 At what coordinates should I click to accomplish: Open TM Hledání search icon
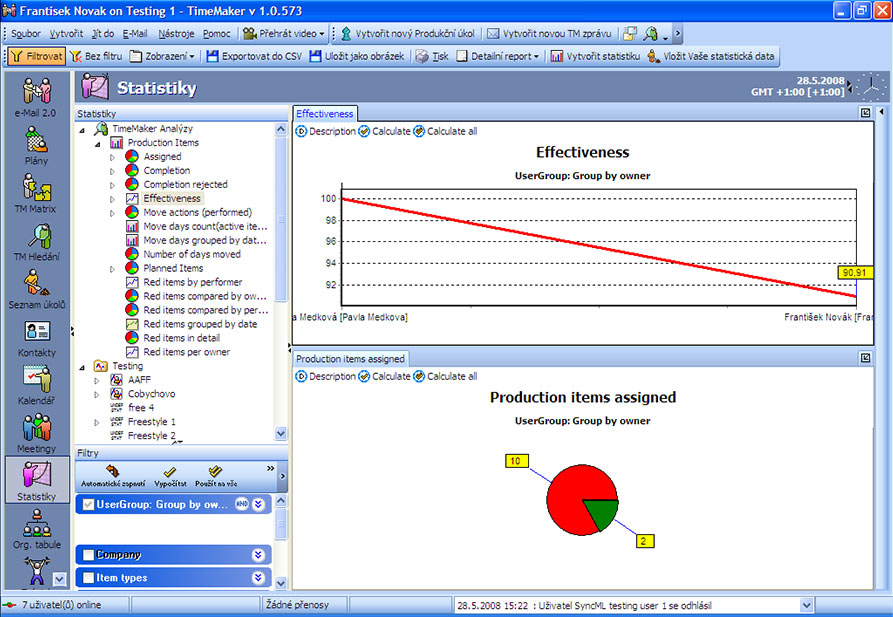pyautogui.click(x=36, y=238)
